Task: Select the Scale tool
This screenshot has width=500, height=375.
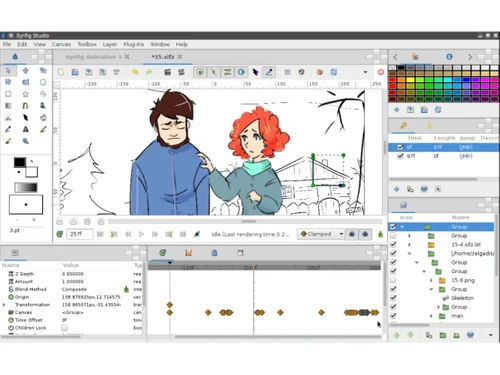Action: pos(43,71)
